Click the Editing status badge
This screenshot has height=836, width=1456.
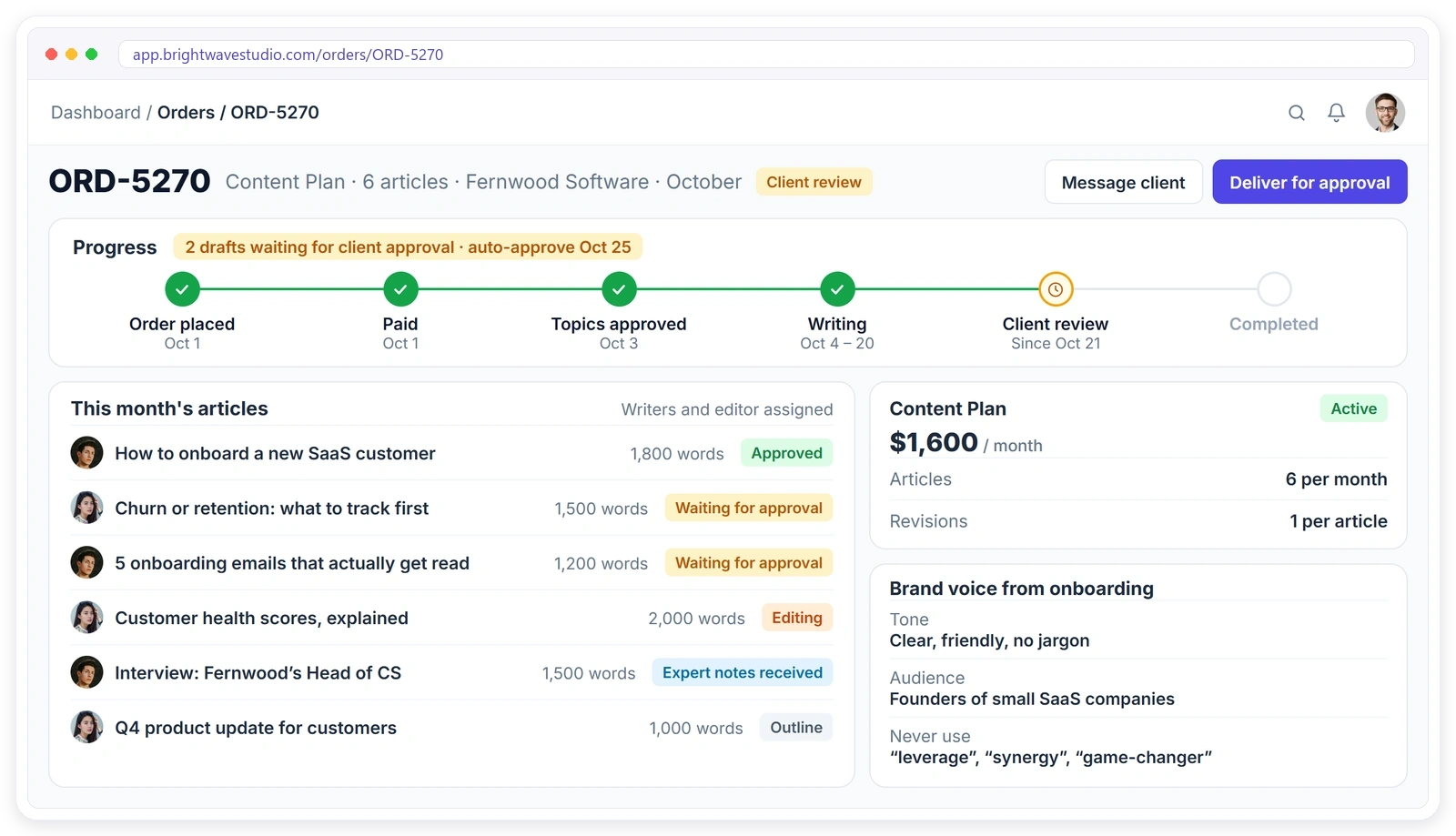[796, 618]
